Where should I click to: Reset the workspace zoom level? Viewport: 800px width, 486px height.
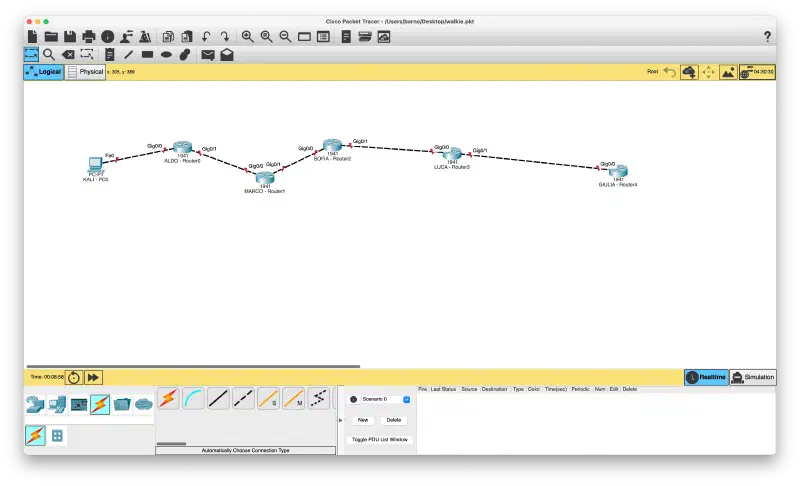click(x=266, y=36)
